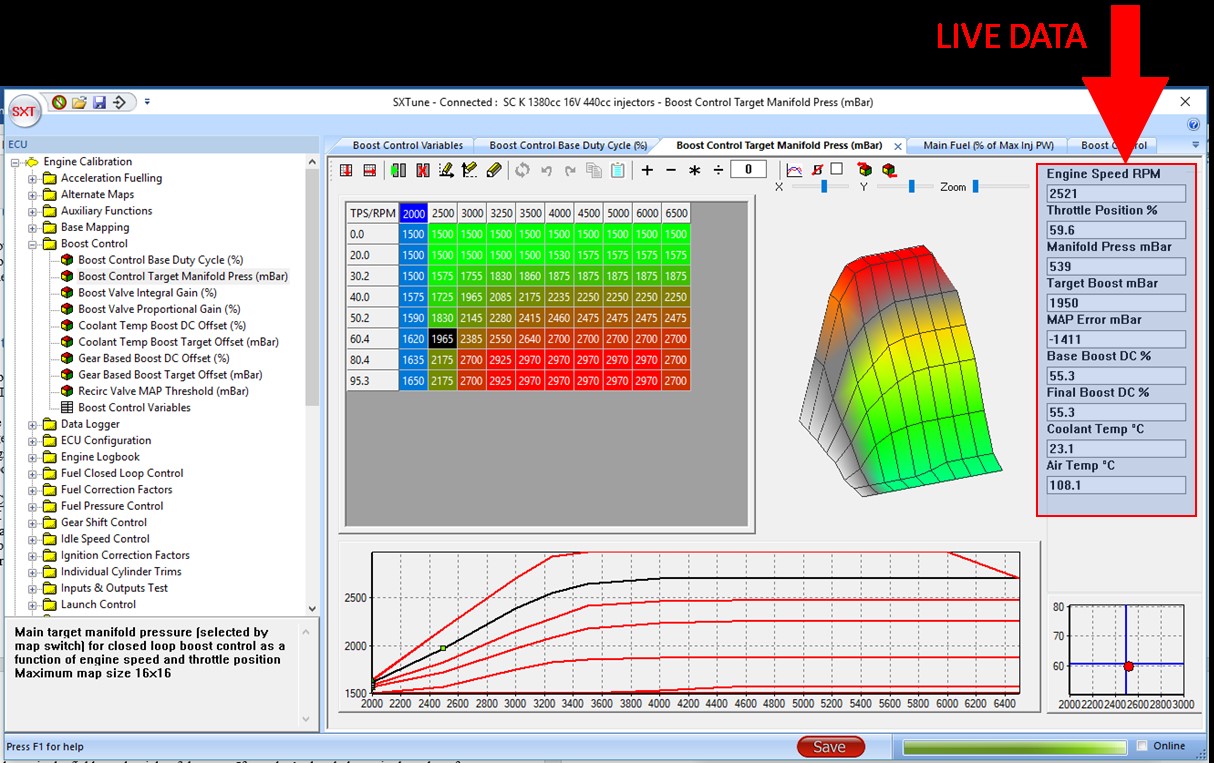Click the multiply asterisk icon in toolbar
The width and height of the screenshot is (1214, 763).
point(694,170)
